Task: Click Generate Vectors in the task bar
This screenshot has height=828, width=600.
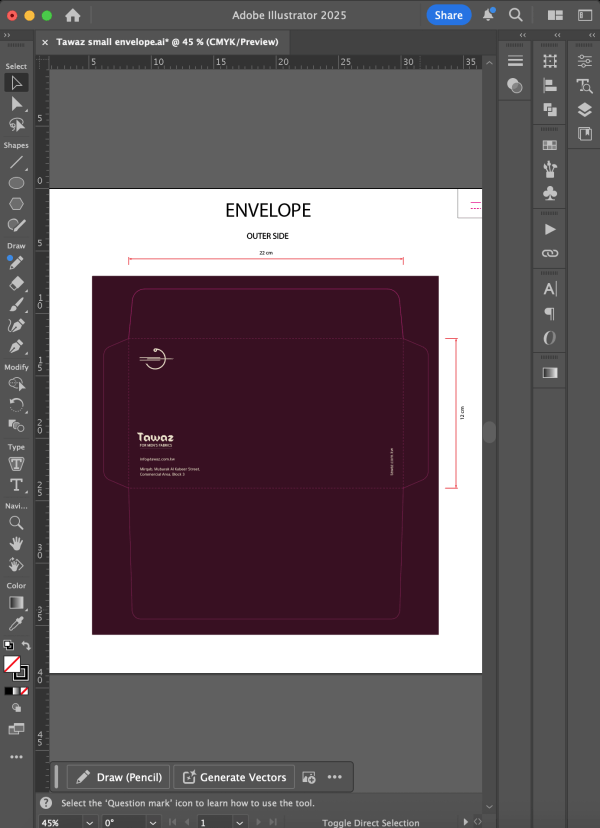Action: [x=235, y=777]
